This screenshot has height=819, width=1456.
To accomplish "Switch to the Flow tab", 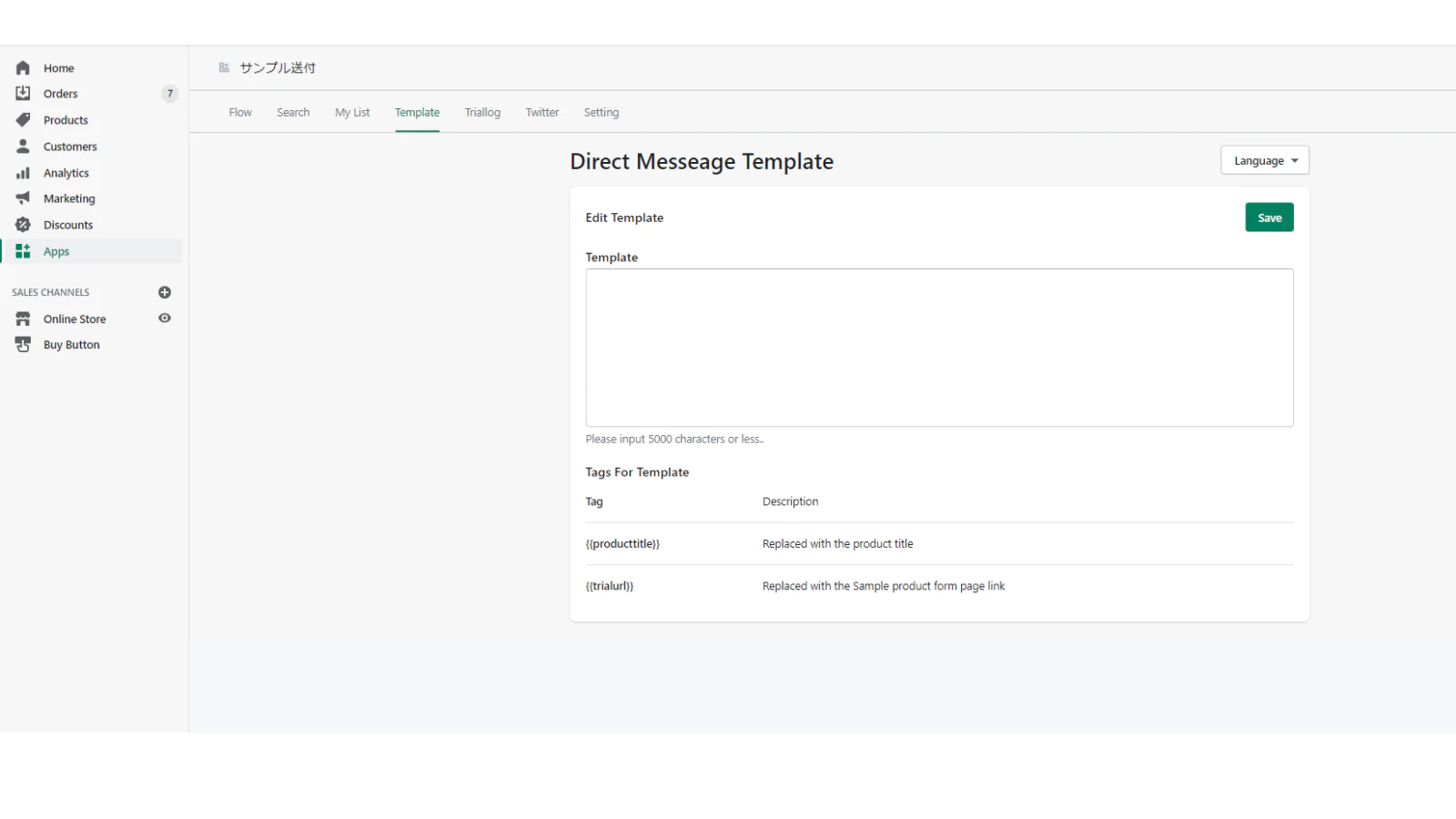I will (x=240, y=113).
